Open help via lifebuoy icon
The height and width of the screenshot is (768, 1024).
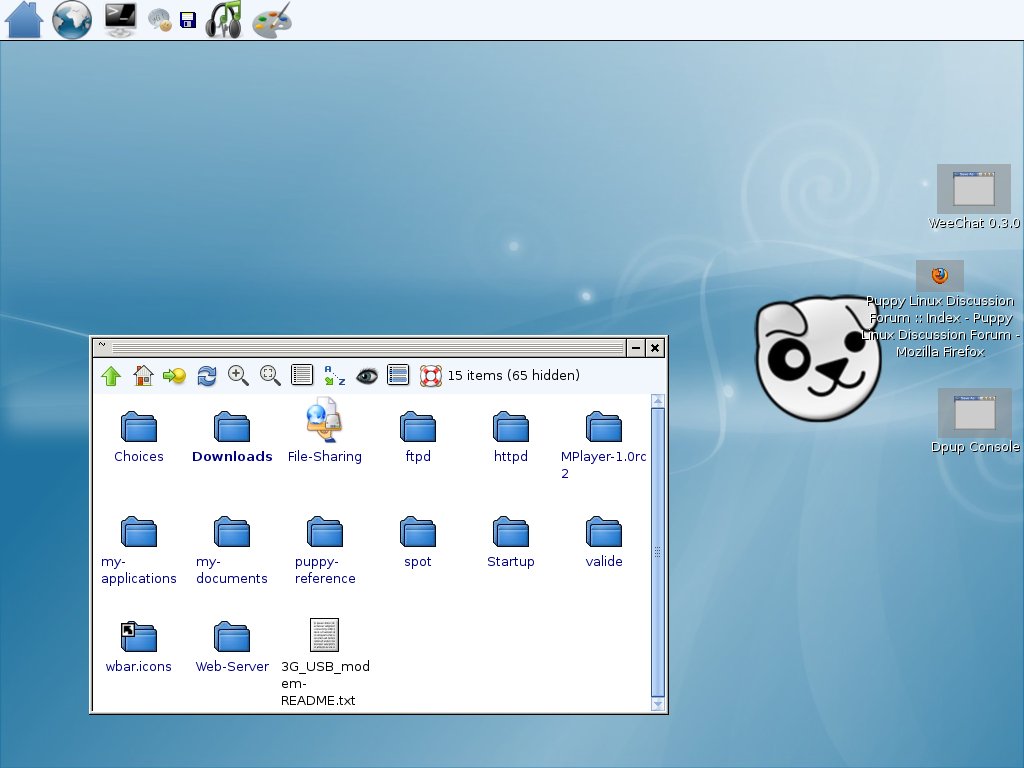[x=430, y=376]
